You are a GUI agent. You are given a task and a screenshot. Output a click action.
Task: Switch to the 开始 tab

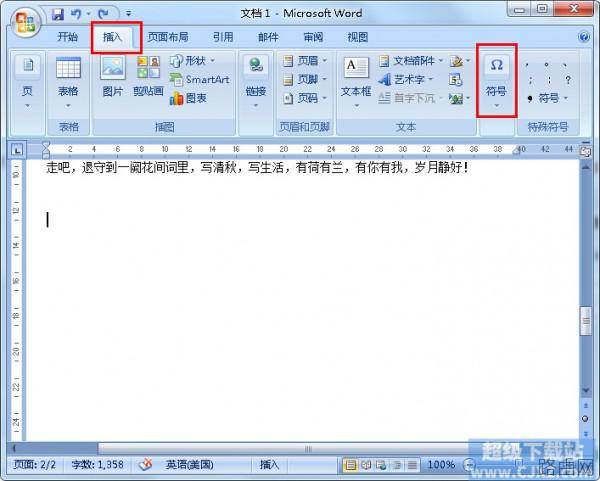[x=67, y=37]
